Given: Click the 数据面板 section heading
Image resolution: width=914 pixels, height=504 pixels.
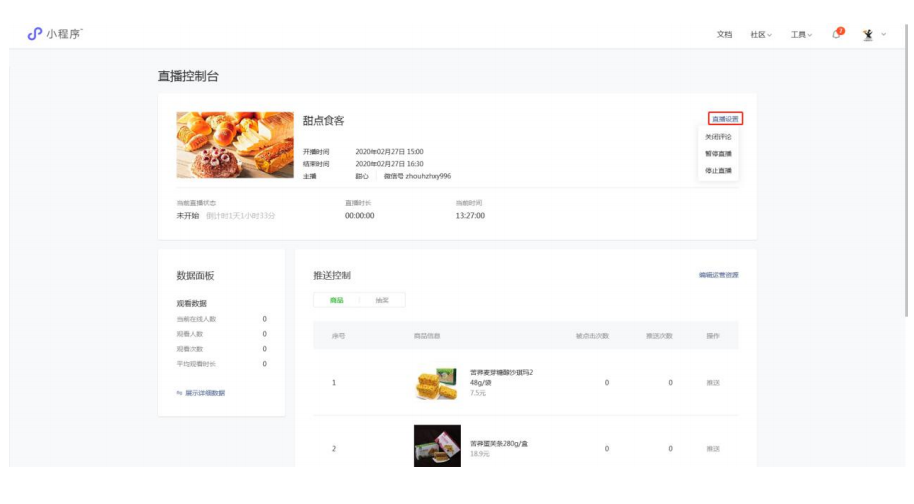Looking at the screenshot, I should pyautogui.click(x=195, y=276).
